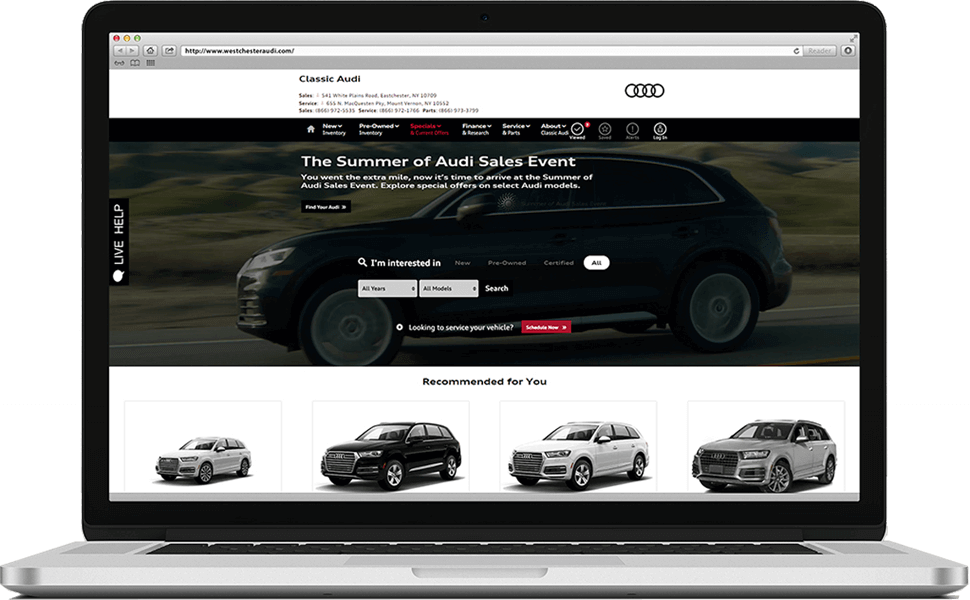970x600 pixels.
Task: Click the Log In account icon
Action: click(x=659, y=128)
